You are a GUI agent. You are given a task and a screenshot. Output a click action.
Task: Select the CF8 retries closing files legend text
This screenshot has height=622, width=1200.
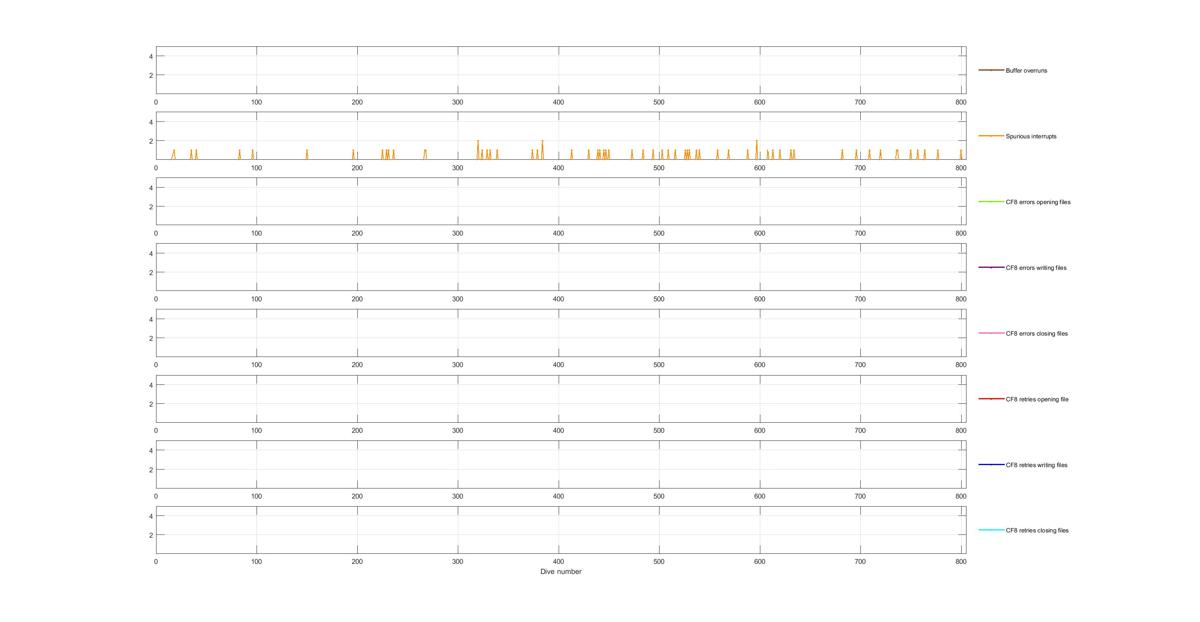(x=1037, y=530)
